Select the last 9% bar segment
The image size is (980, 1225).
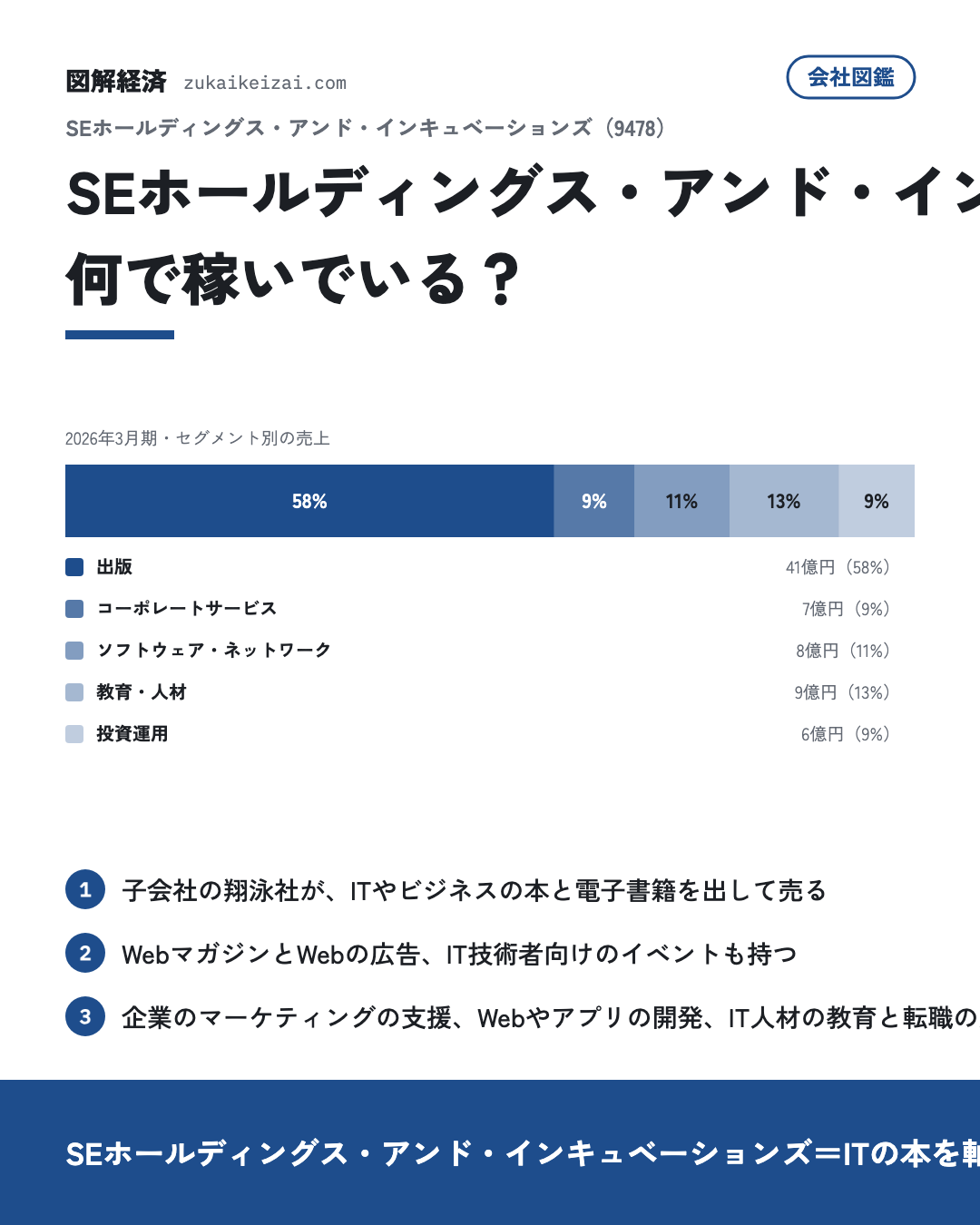coord(877,501)
